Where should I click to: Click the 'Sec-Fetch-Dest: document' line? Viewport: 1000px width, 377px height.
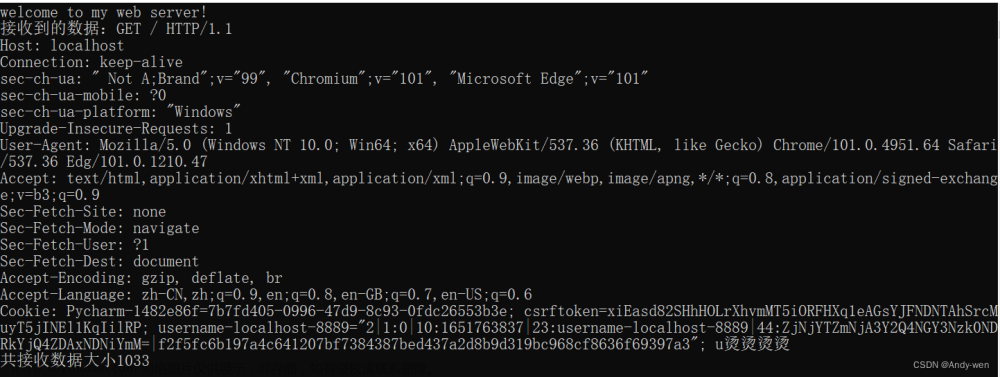click(99, 261)
